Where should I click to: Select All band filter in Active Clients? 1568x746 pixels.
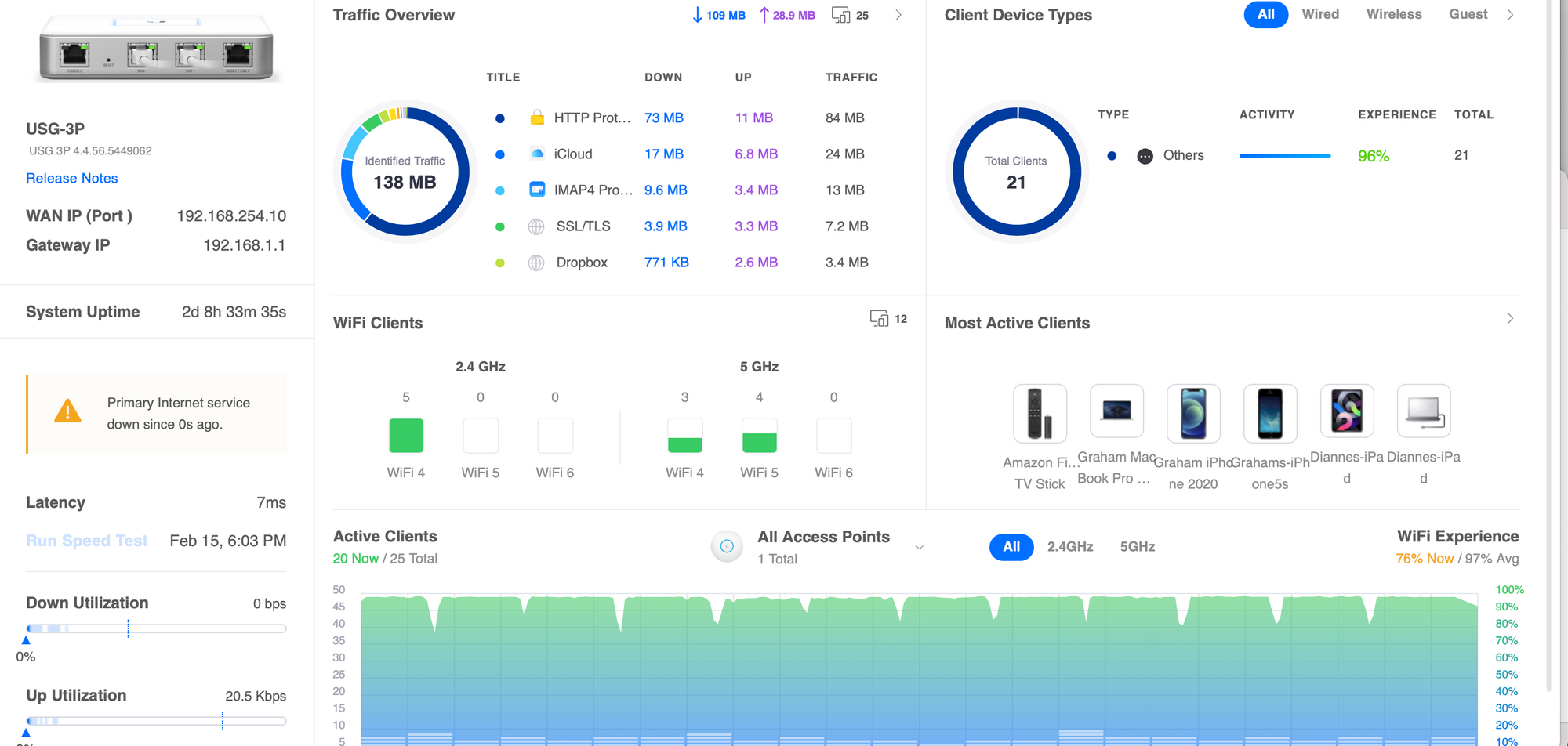[1011, 547]
